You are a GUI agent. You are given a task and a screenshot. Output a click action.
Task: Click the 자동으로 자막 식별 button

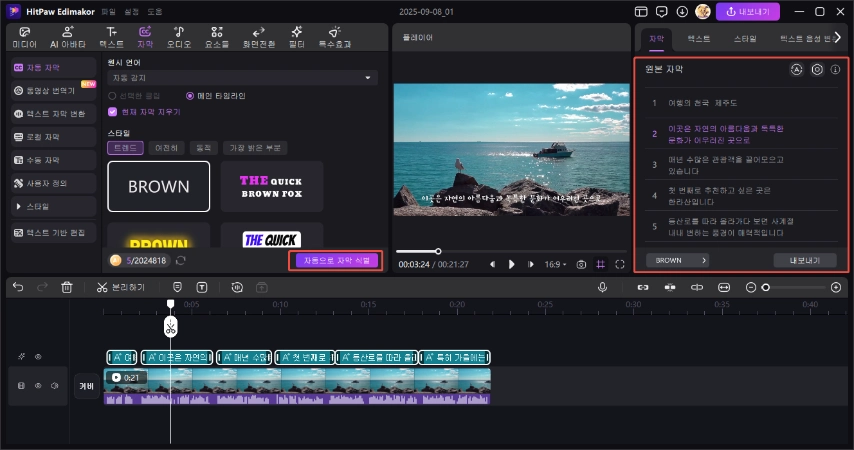pyautogui.click(x=336, y=260)
